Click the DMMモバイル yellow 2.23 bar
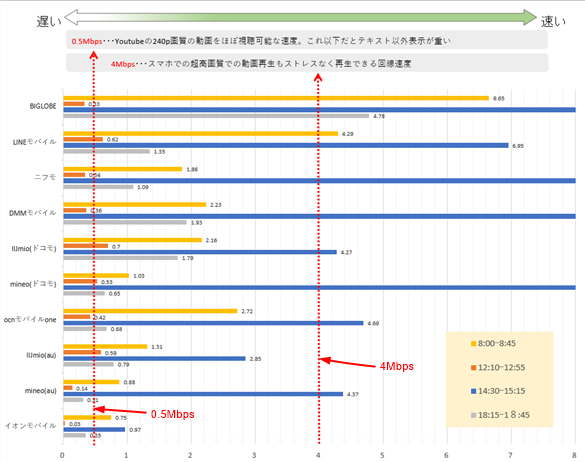Viewport: 585px width, 462px height. [x=135, y=205]
